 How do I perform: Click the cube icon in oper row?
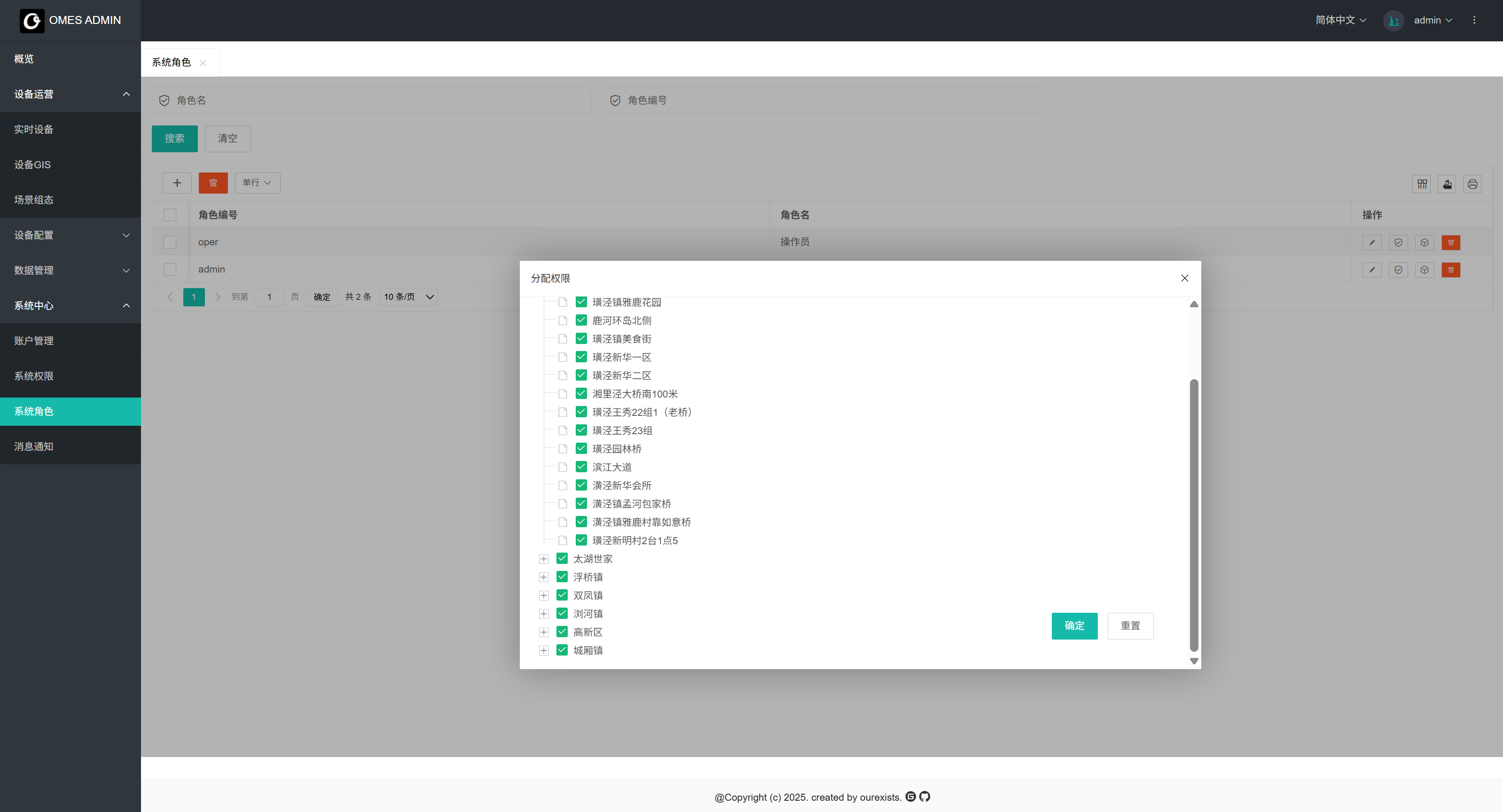point(1424,242)
